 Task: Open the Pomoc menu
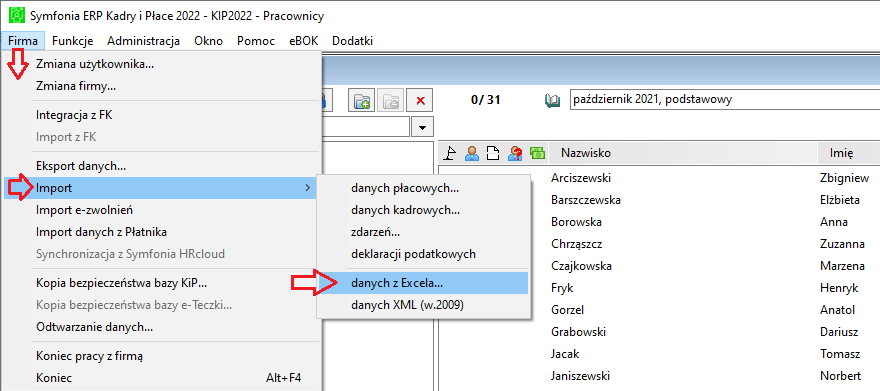click(256, 41)
